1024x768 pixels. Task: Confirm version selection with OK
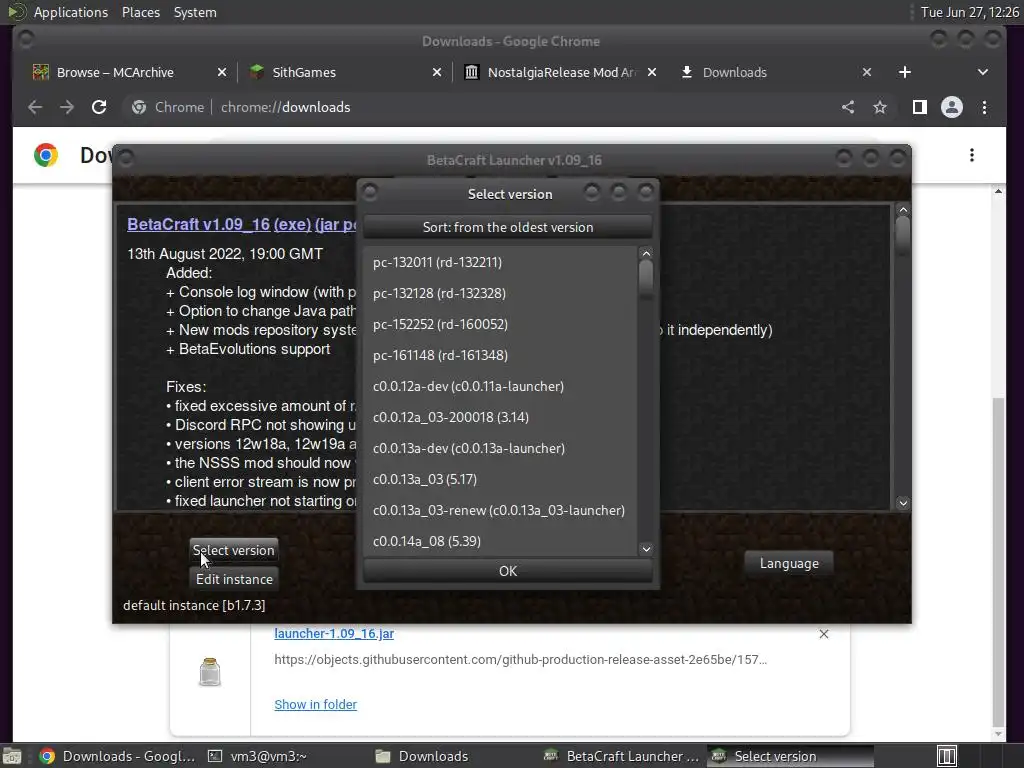pyautogui.click(x=507, y=571)
